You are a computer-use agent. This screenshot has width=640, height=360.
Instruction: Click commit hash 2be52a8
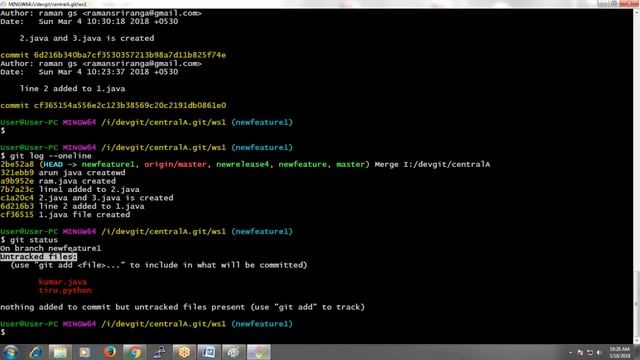pos(17,164)
